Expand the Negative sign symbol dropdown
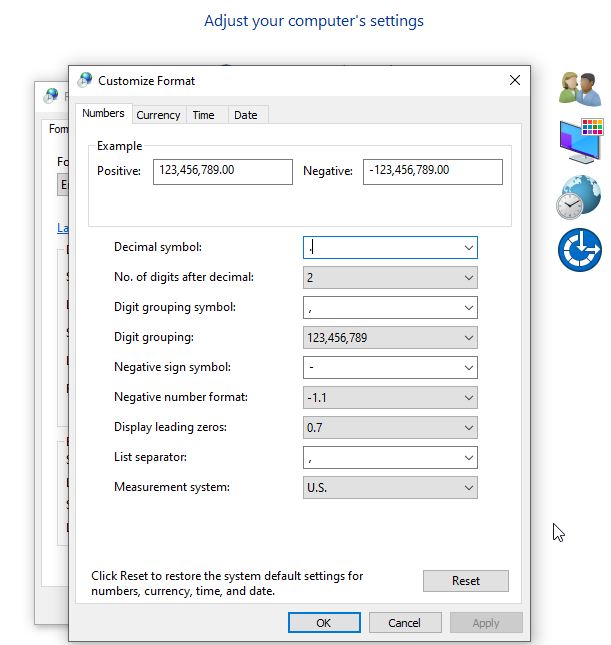 468,368
